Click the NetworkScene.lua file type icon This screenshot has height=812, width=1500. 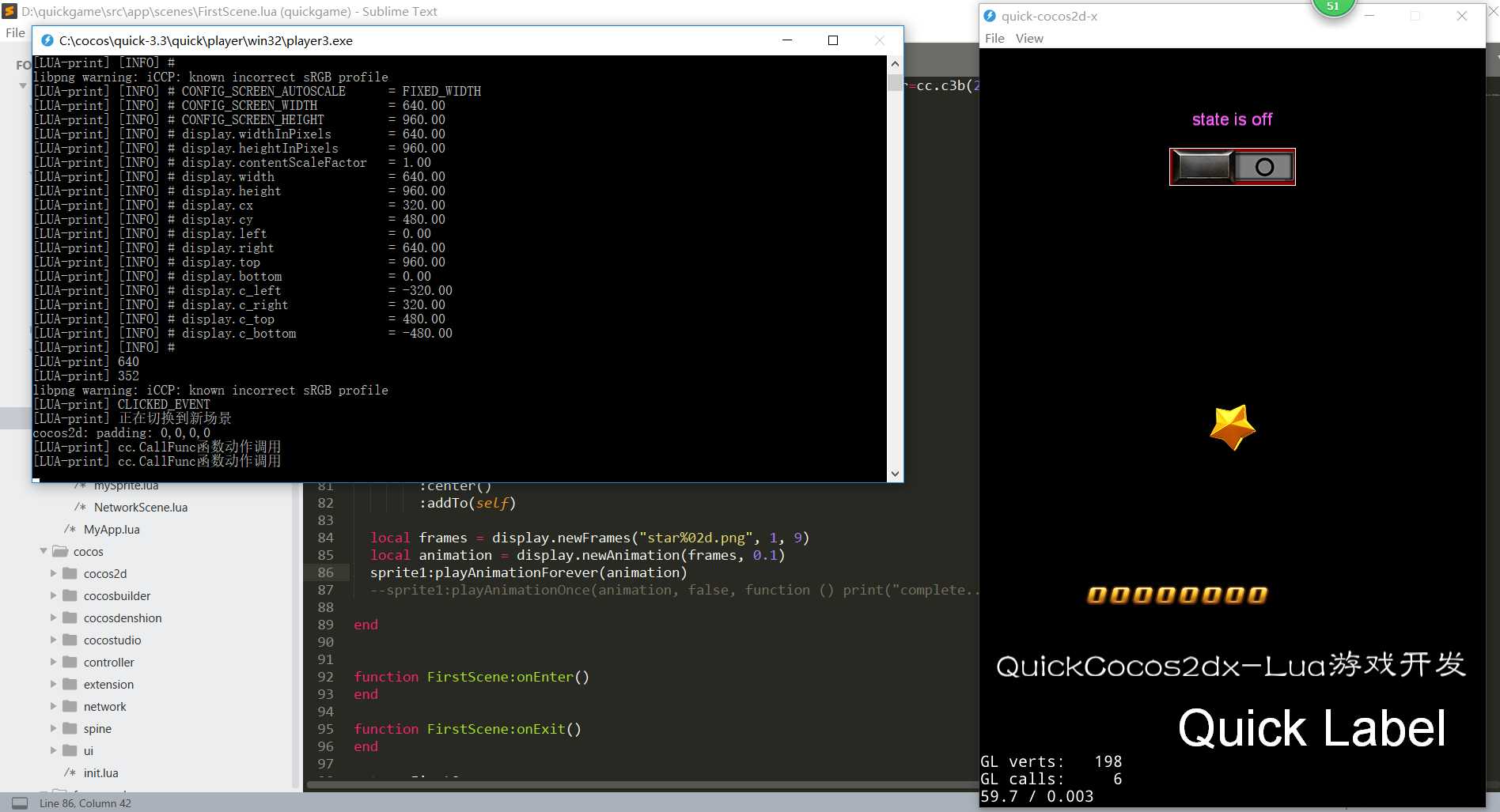point(80,507)
